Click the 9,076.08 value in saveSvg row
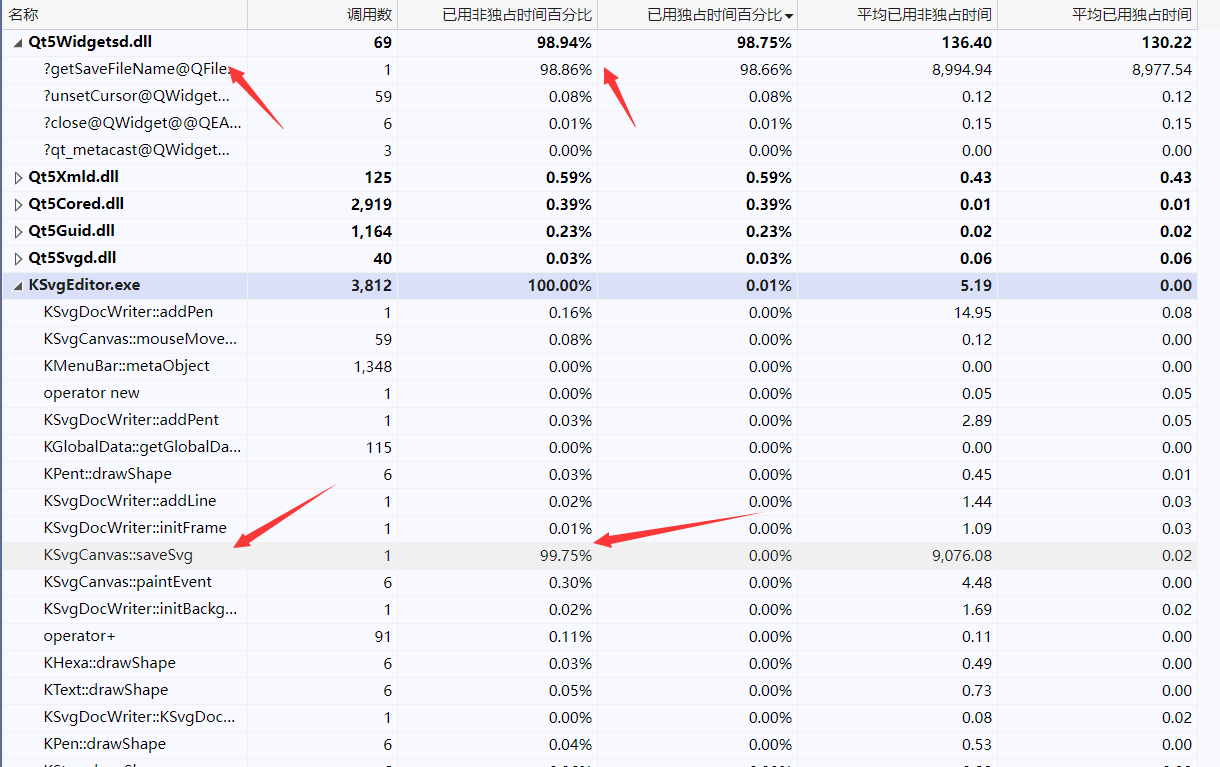Viewport: 1220px width, 767px height. click(962, 555)
